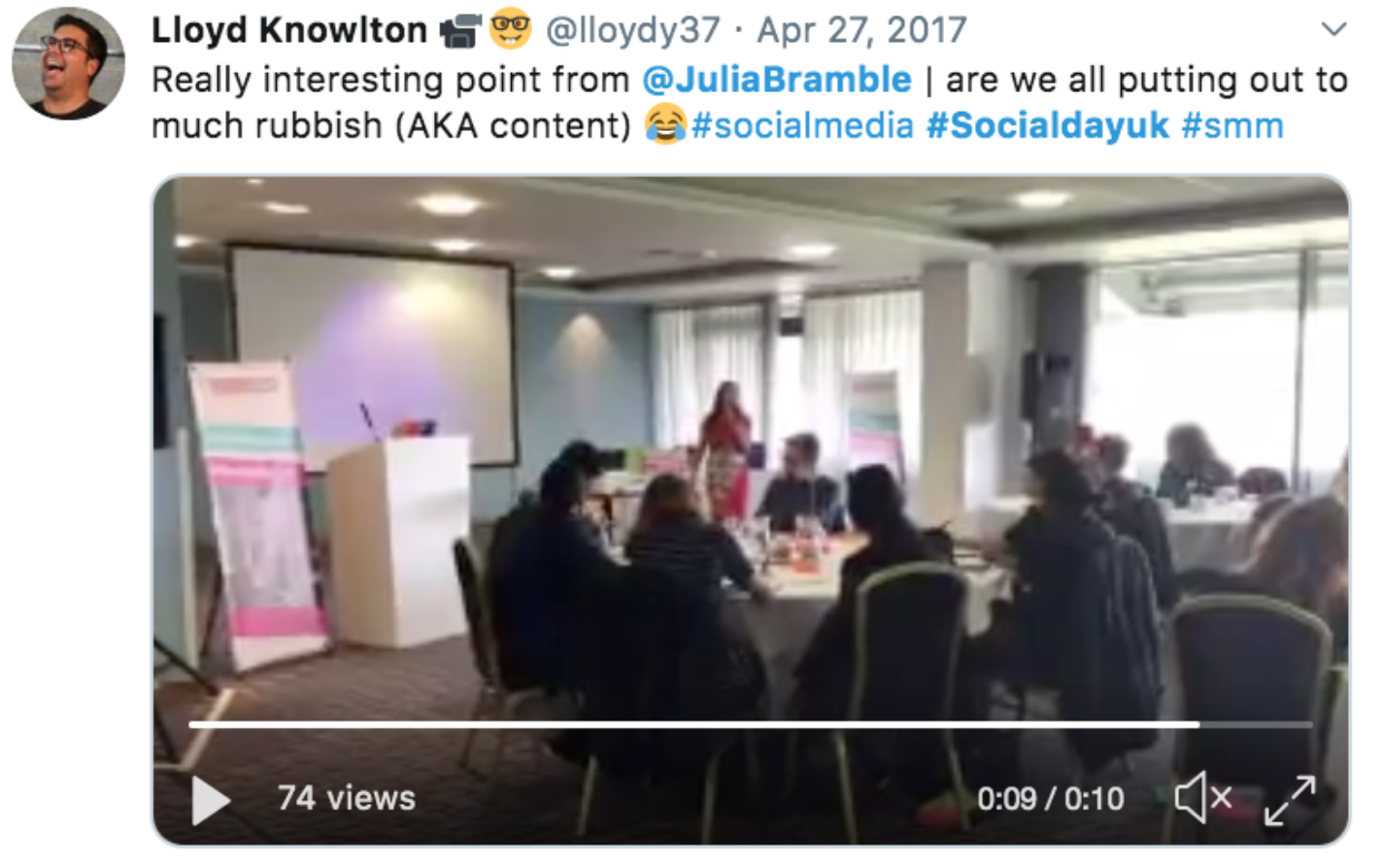
Task: Visit the @JuliaBramble mention
Action: pos(777,80)
